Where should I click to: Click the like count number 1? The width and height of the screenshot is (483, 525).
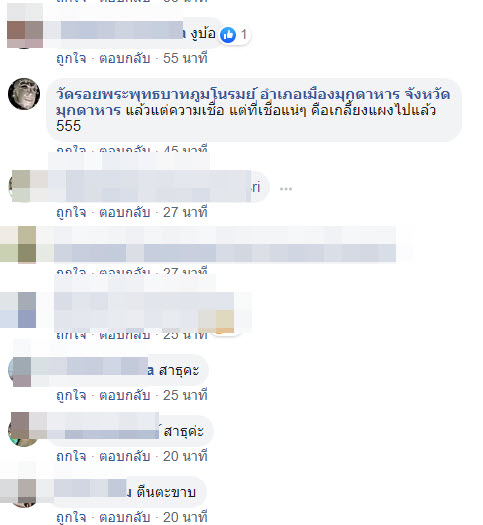[x=244, y=34]
